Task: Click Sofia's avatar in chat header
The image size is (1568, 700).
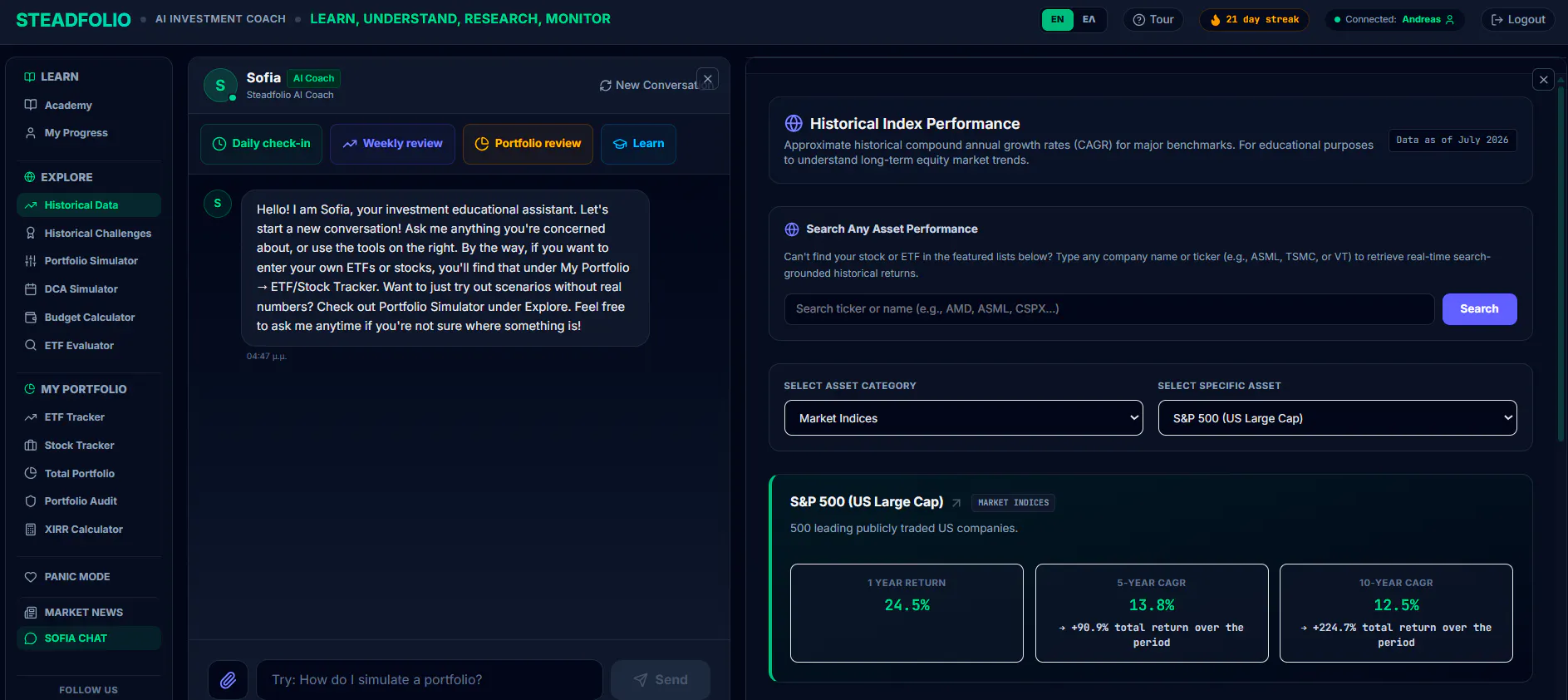Action: click(220, 86)
